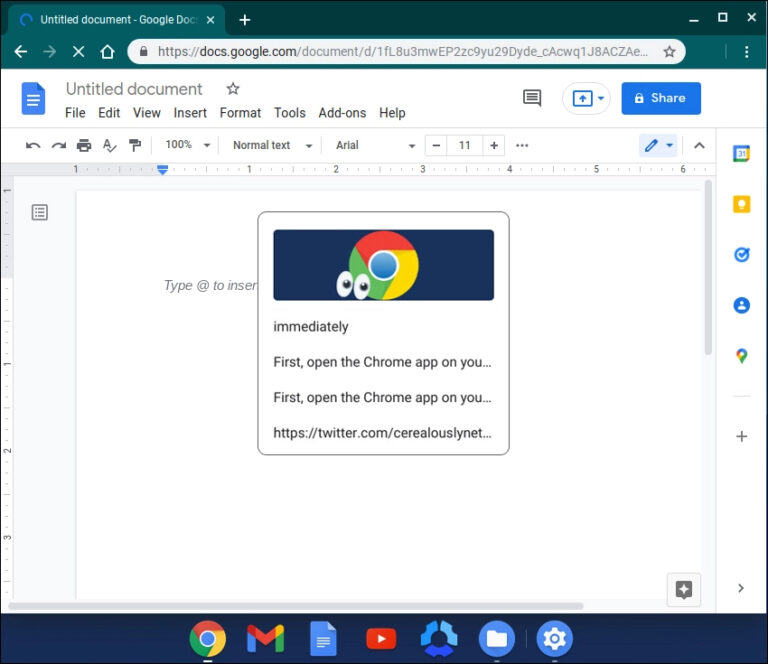Stop page loading with X button
Screen dimensions: 768x664
[x=78, y=51]
